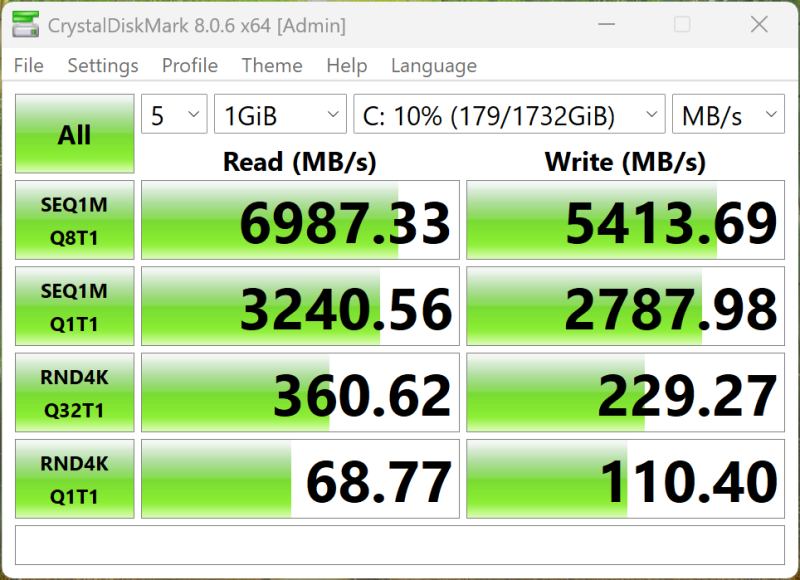This screenshot has width=800, height=580.
Task: Open the unit dropdown showing MB/s
Action: point(728,114)
